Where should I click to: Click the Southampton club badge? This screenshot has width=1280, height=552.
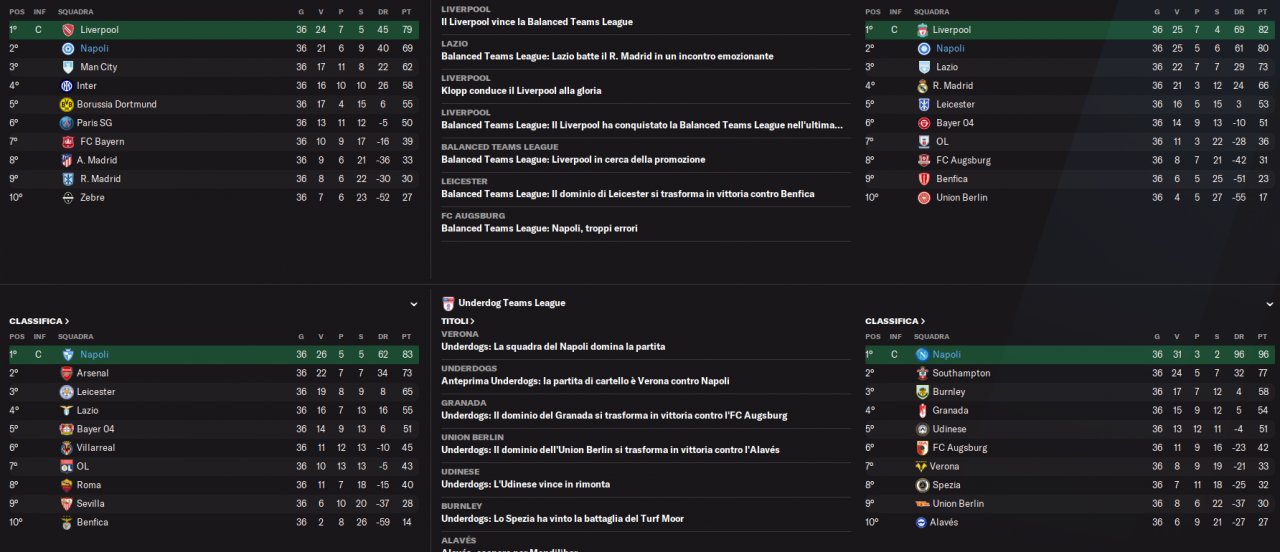click(x=922, y=373)
